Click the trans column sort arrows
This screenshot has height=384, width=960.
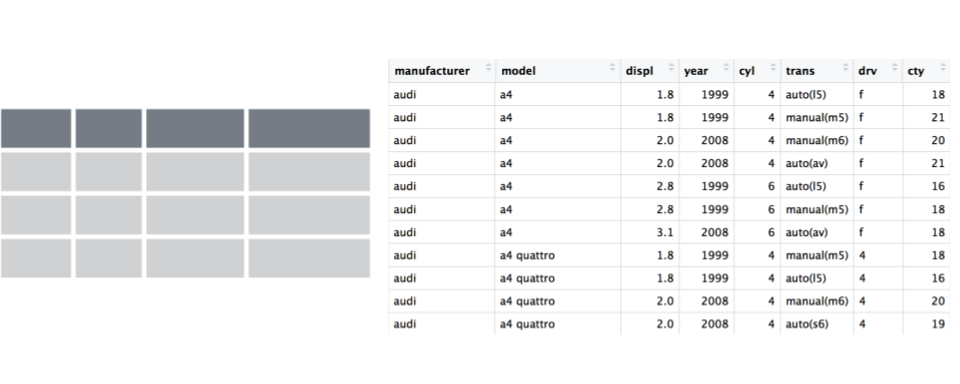[x=846, y=68]
